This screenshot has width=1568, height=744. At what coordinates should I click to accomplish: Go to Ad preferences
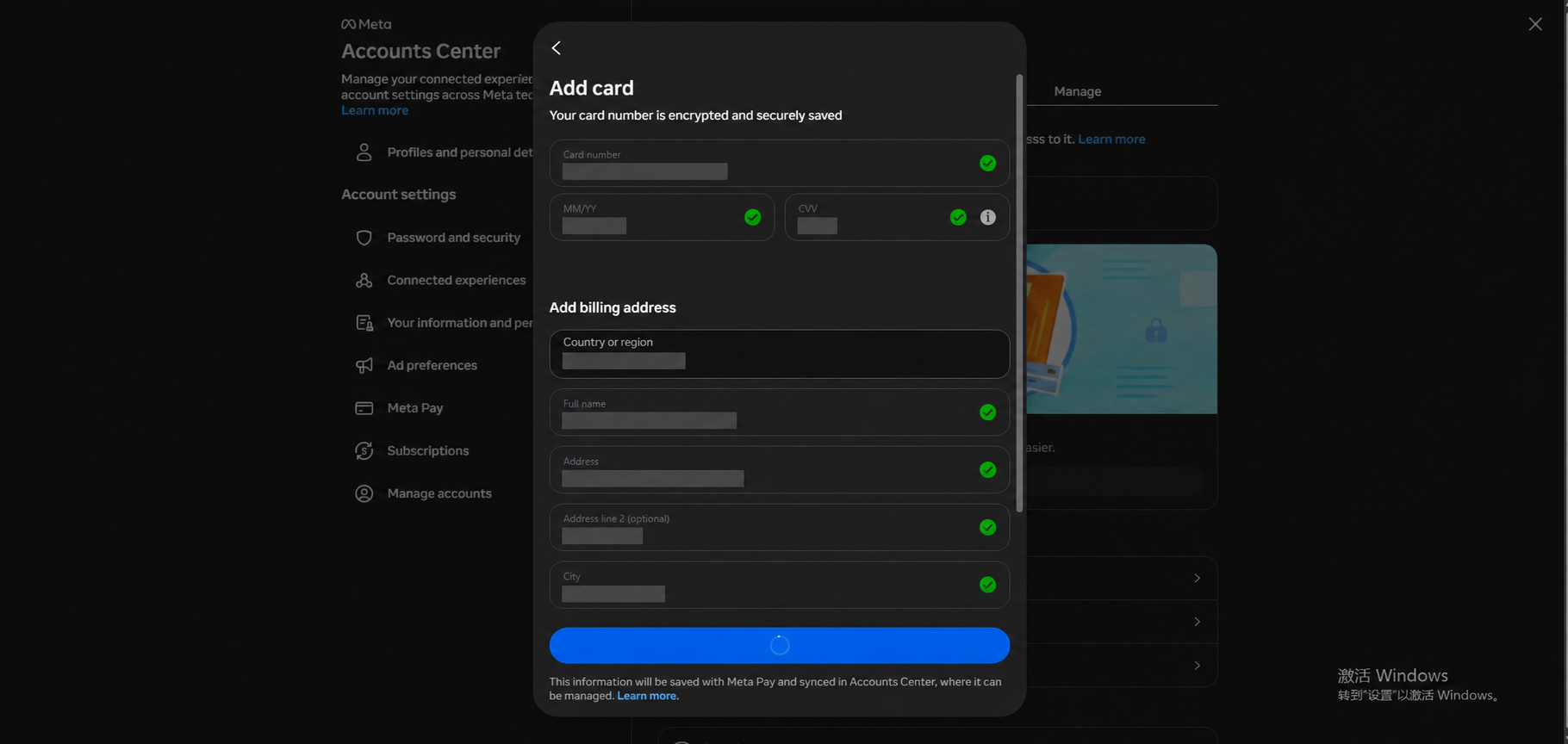(x=432, y=366)
